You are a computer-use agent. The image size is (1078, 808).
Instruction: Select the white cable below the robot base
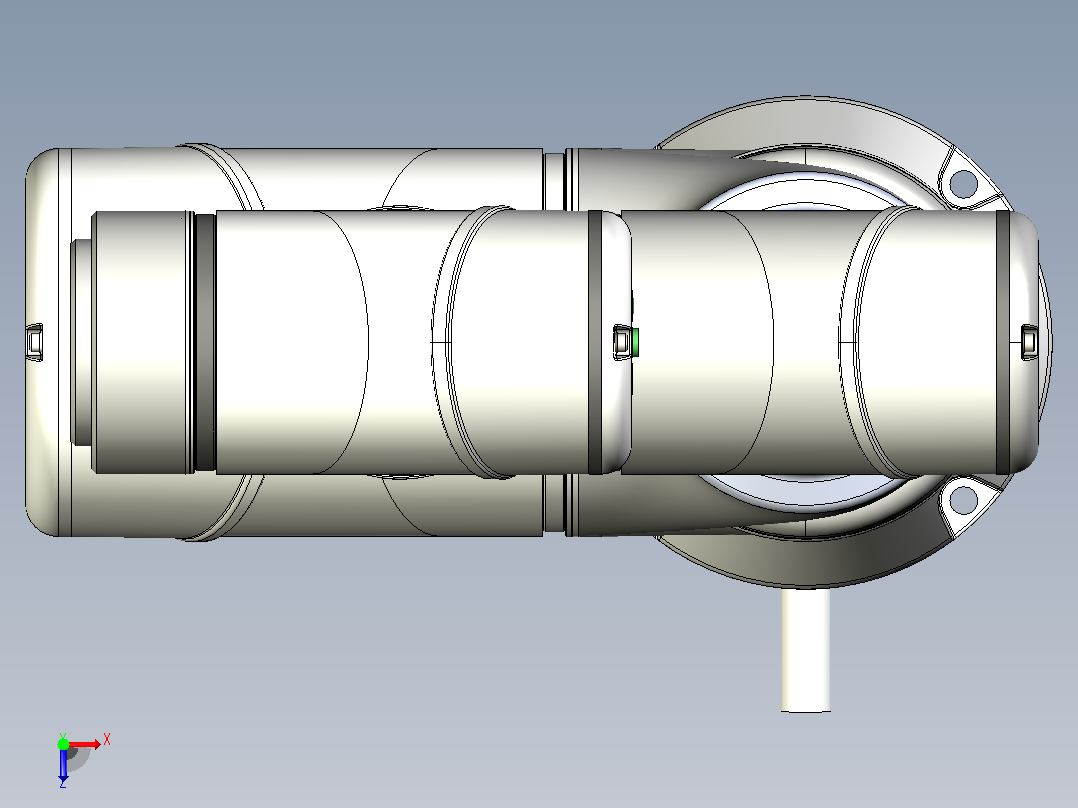[806, 650]
